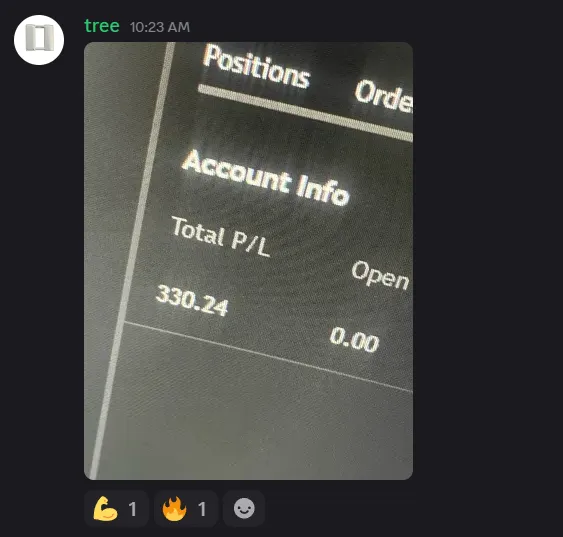The height and width of the screenshot is (537, 563).
Task: Click the Total P/L label
Action: tap(221, 237)
